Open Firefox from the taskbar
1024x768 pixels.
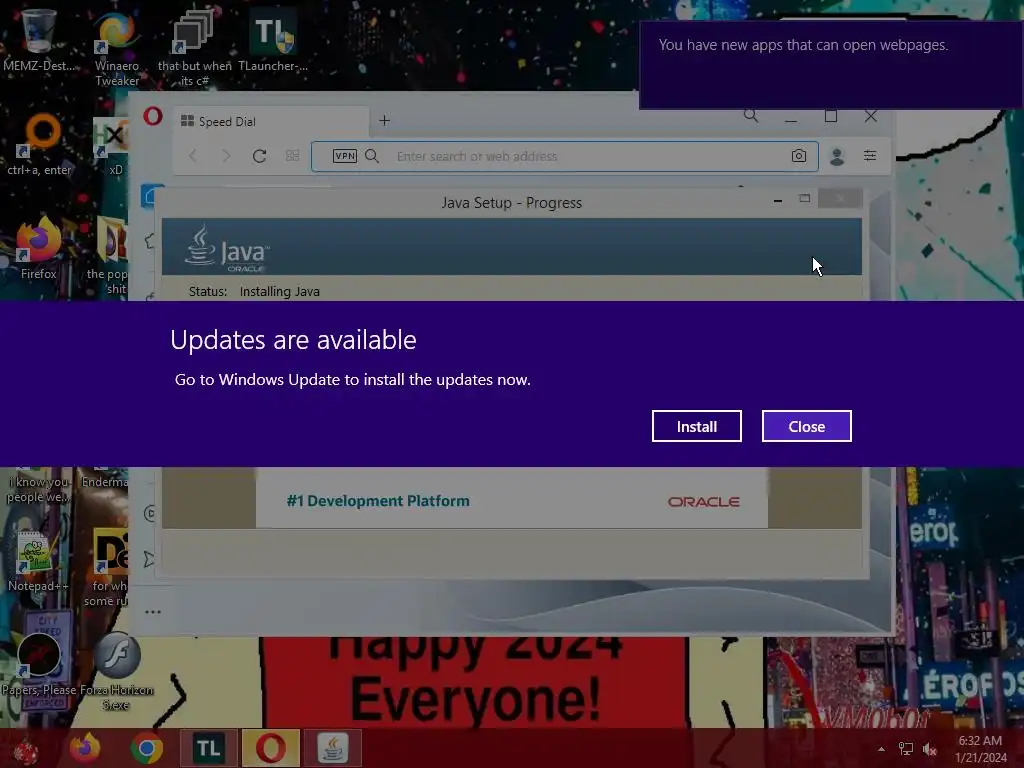pyautogui.click(x=86, y=748)
